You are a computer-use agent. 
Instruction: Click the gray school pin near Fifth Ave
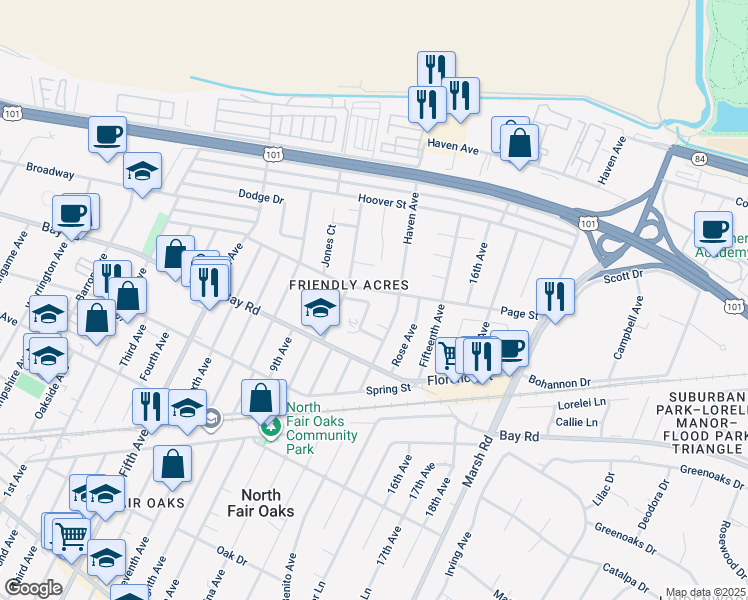[213, 419]
